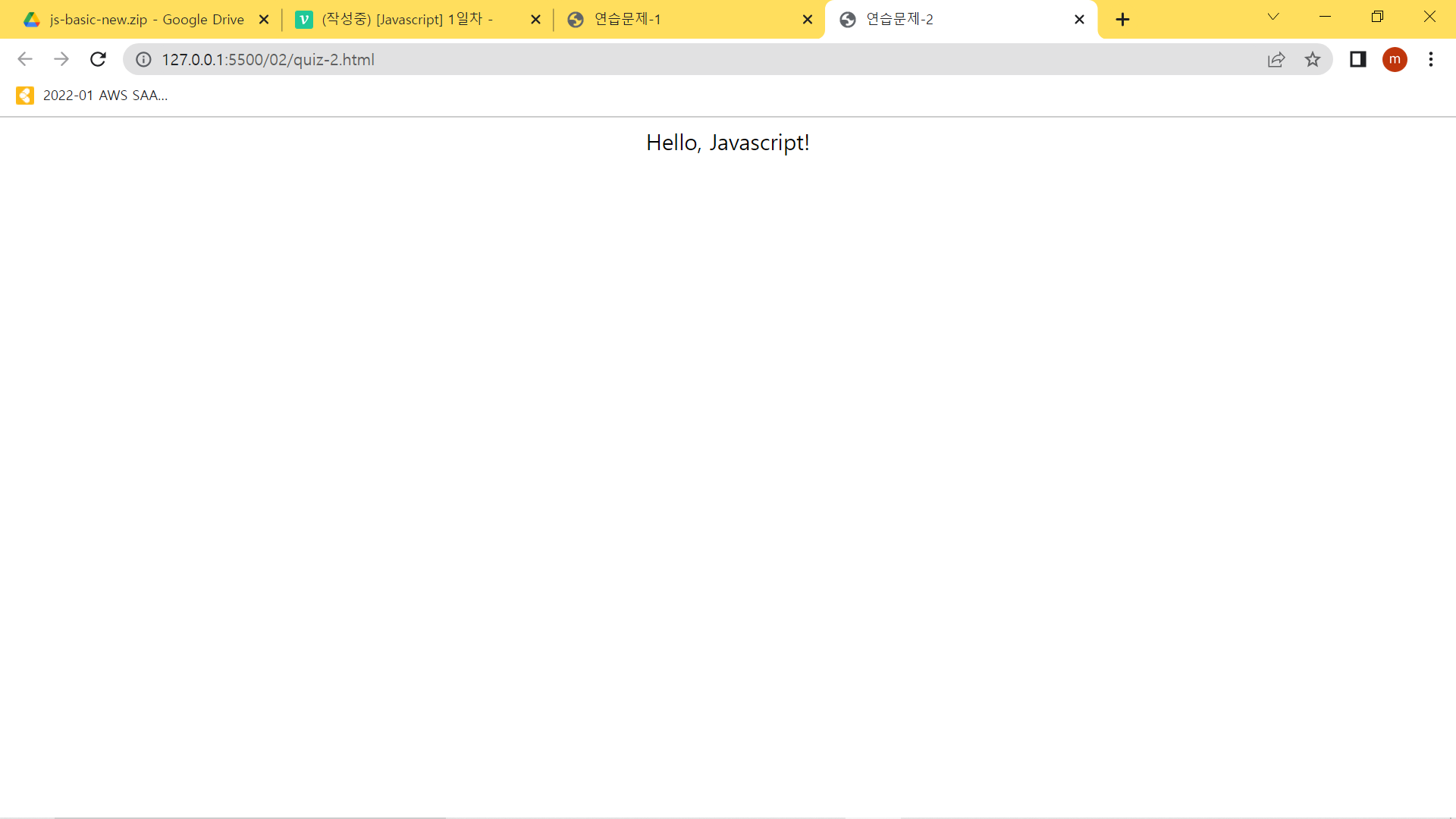Open the profile avatar menu
The image size is (1456, 819).
pos(1395,59)
